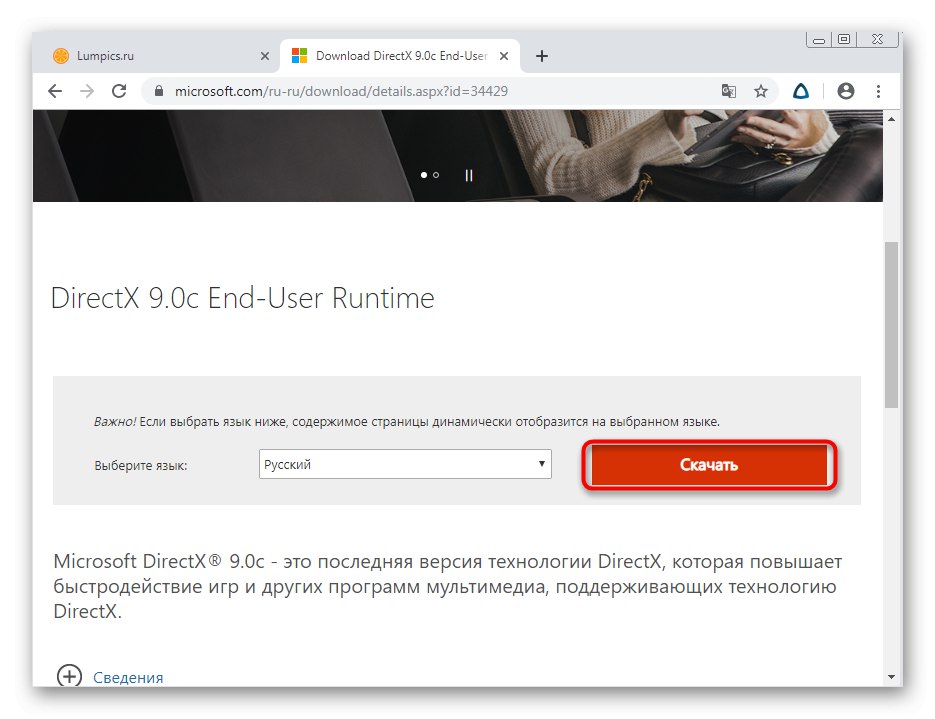Click the red Скачать button
This screenshot has height=719, width=935.
pos(709,465)
